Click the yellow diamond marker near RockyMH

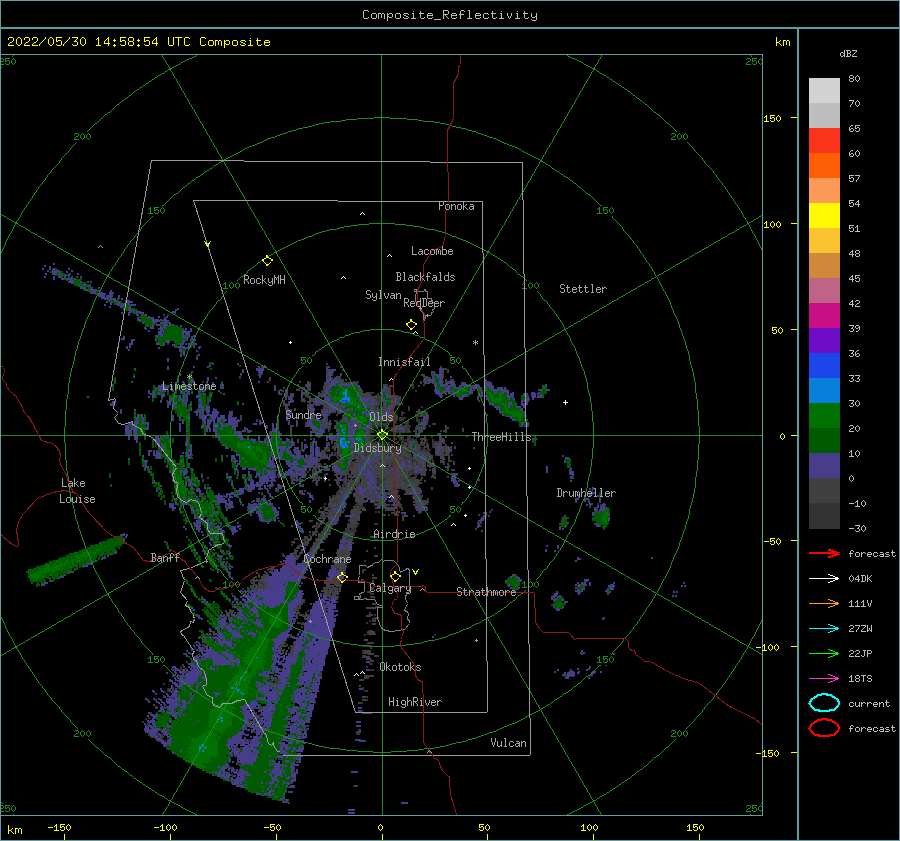(267, 261)
